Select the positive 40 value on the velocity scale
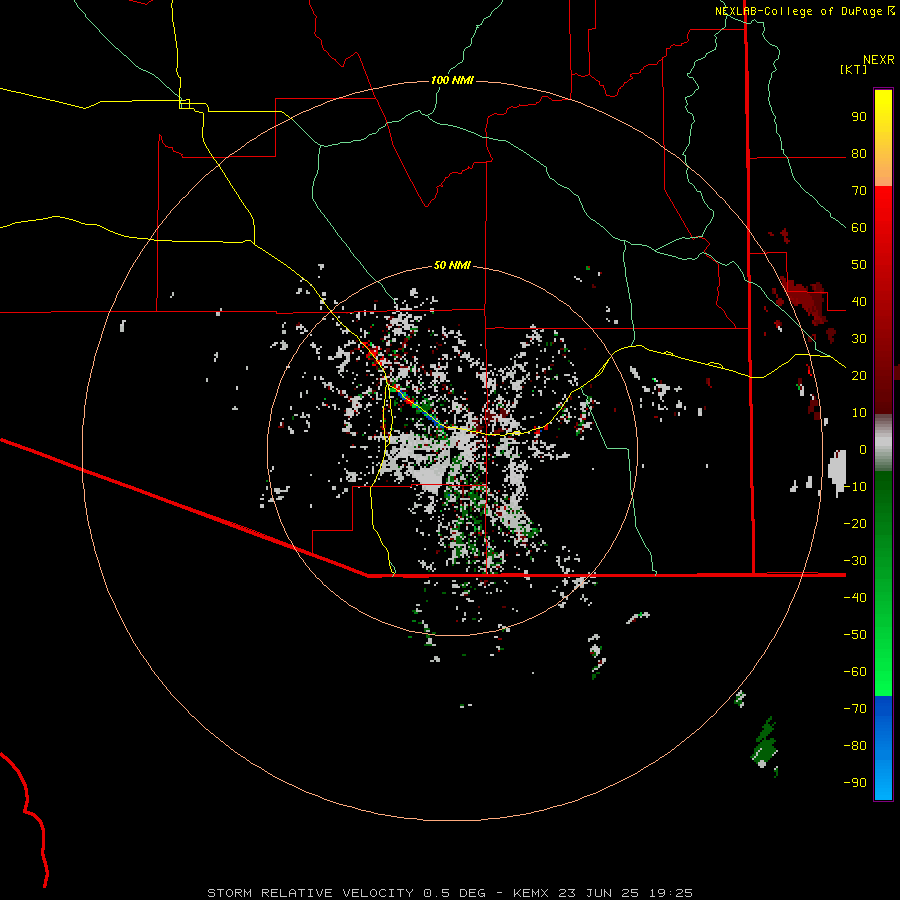This screenshot has height=900, width=900. pyautogui.click(x=859, y=302)
